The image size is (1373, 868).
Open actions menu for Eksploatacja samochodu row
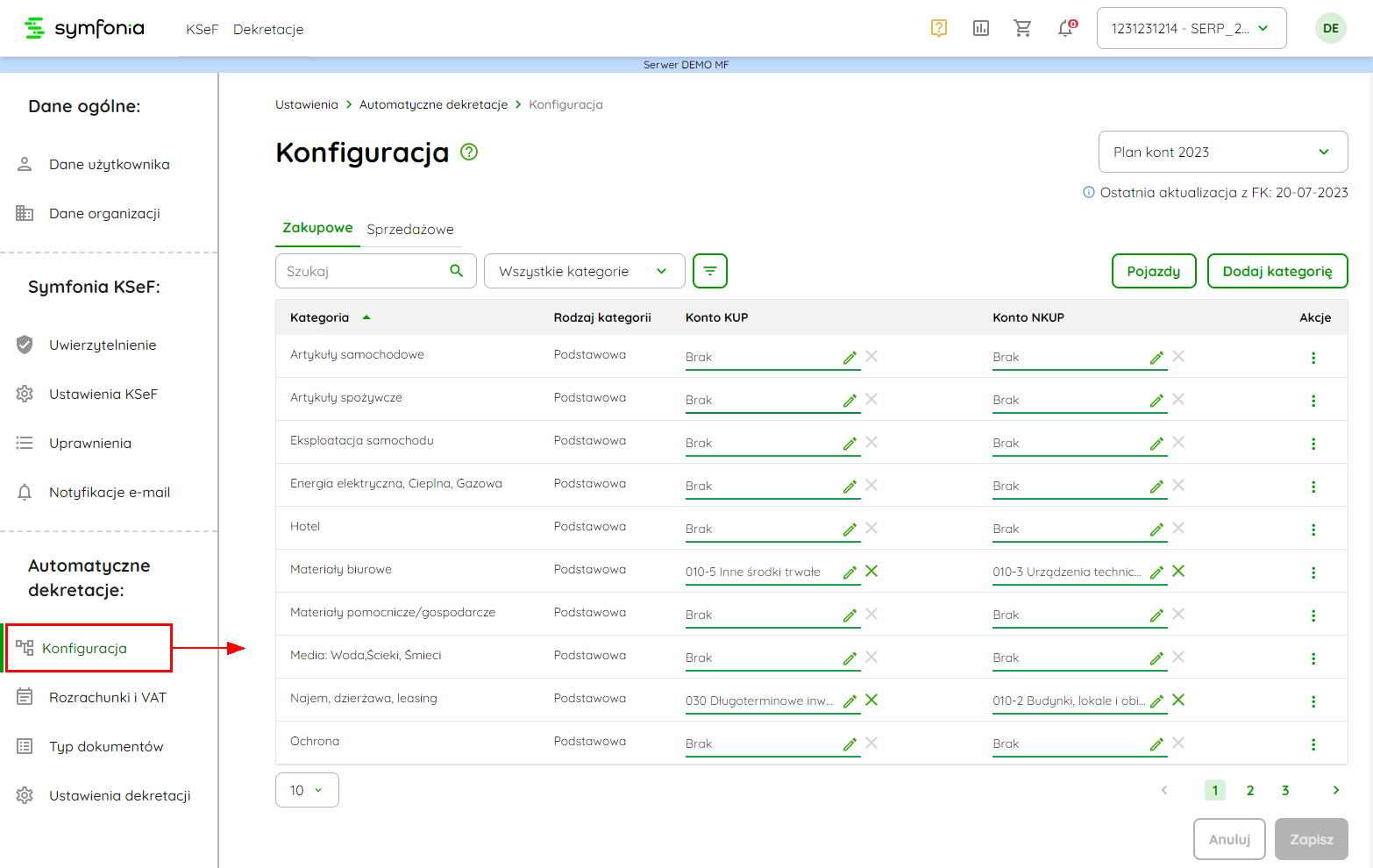coord(1313,444)
